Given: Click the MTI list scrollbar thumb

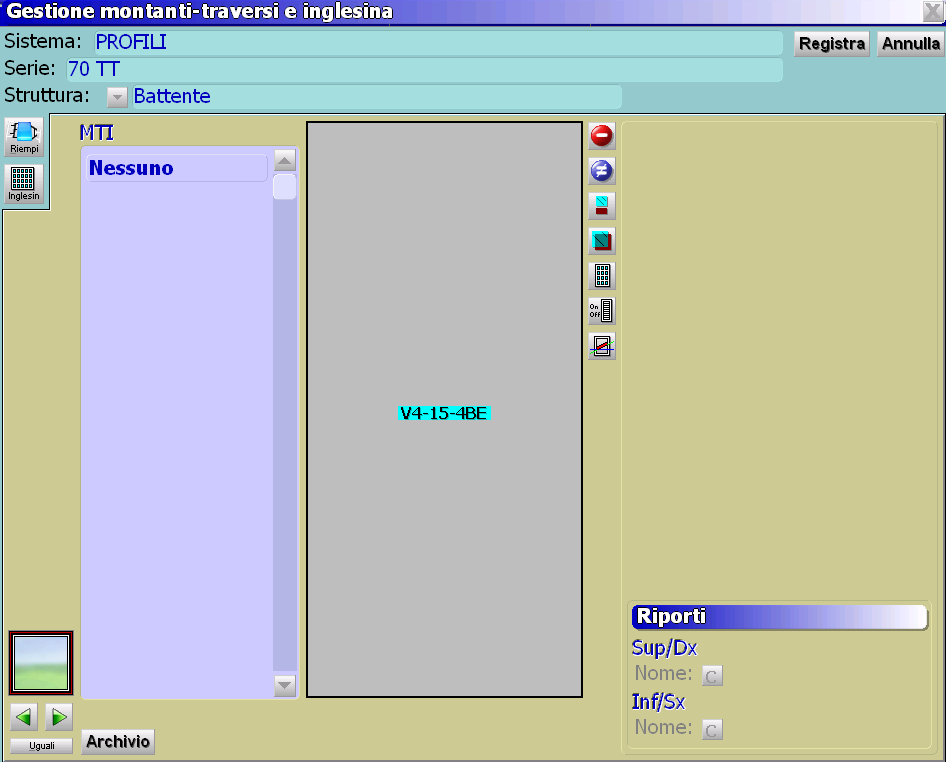Looking at the screenshot, I should (285, 186).
